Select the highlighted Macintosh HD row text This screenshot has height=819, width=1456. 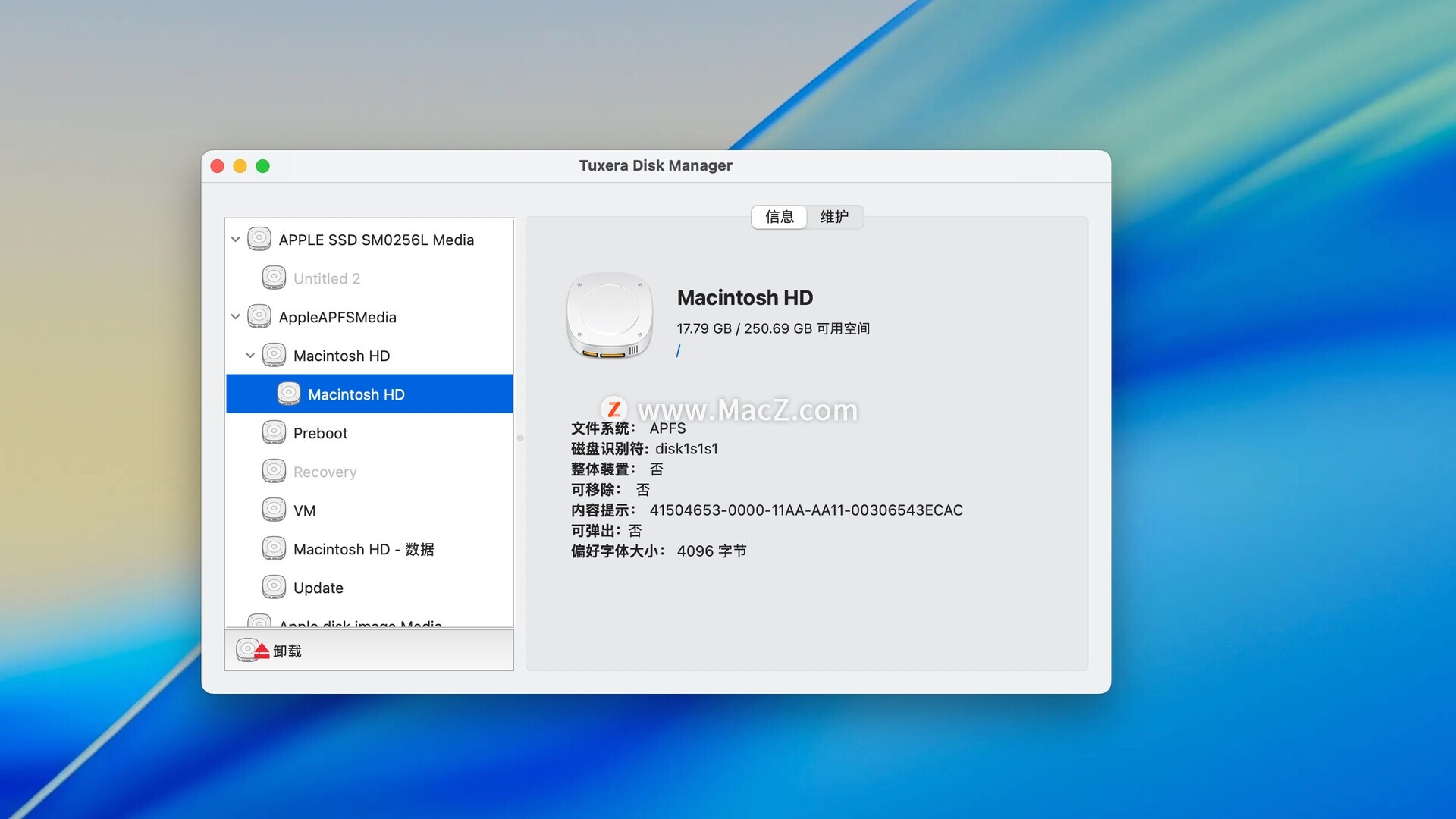coord(356,395)
